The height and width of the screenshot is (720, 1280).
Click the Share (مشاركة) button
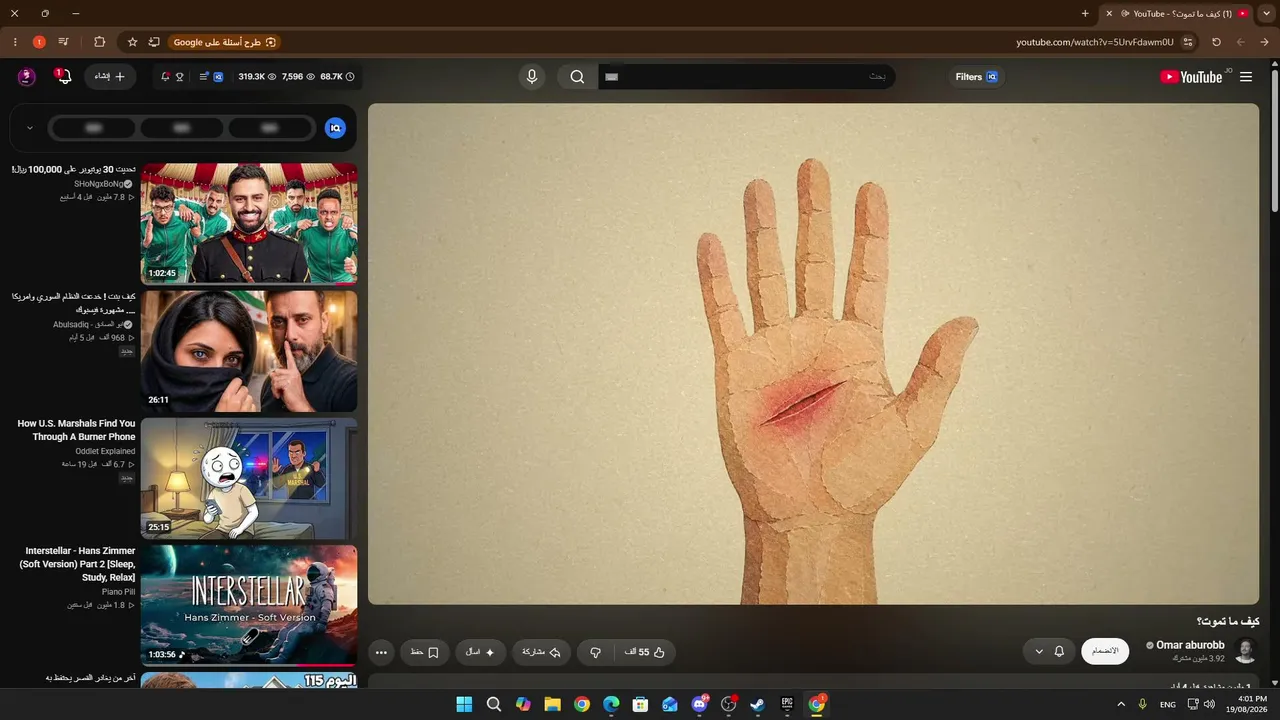pos(542,652)
